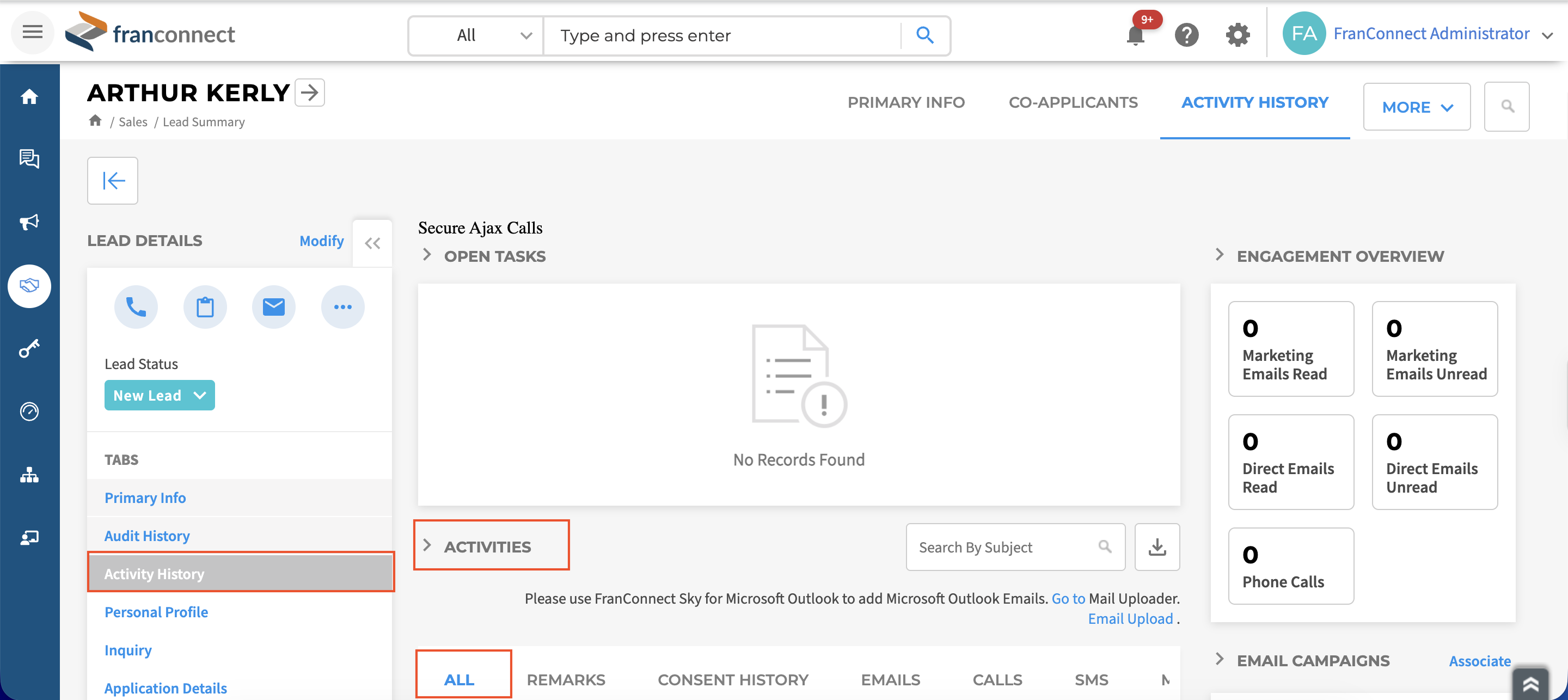Click Sales in the breadcrumb
Viewport: 1568px width, 700px height.
[x=133, y=122]
